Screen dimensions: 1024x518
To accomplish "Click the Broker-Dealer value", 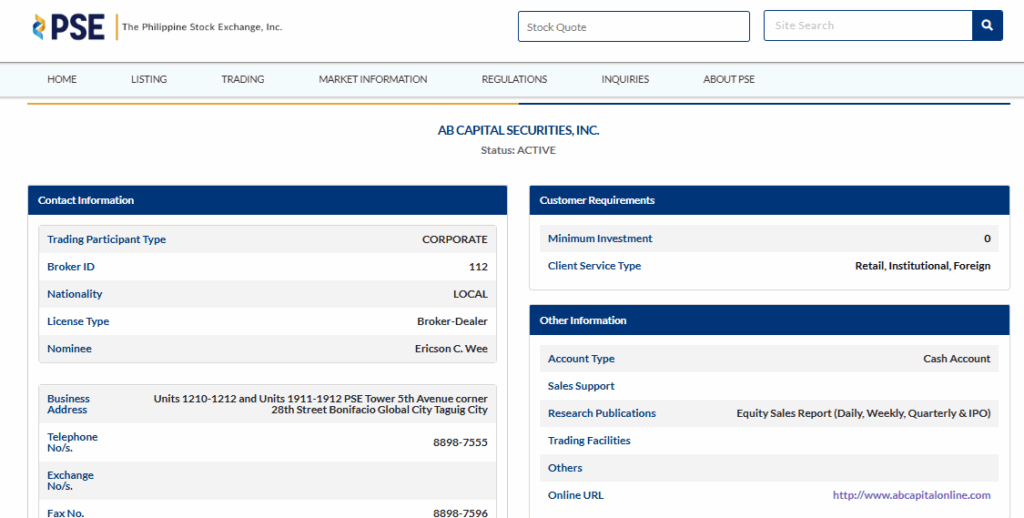I will [452, 321].
